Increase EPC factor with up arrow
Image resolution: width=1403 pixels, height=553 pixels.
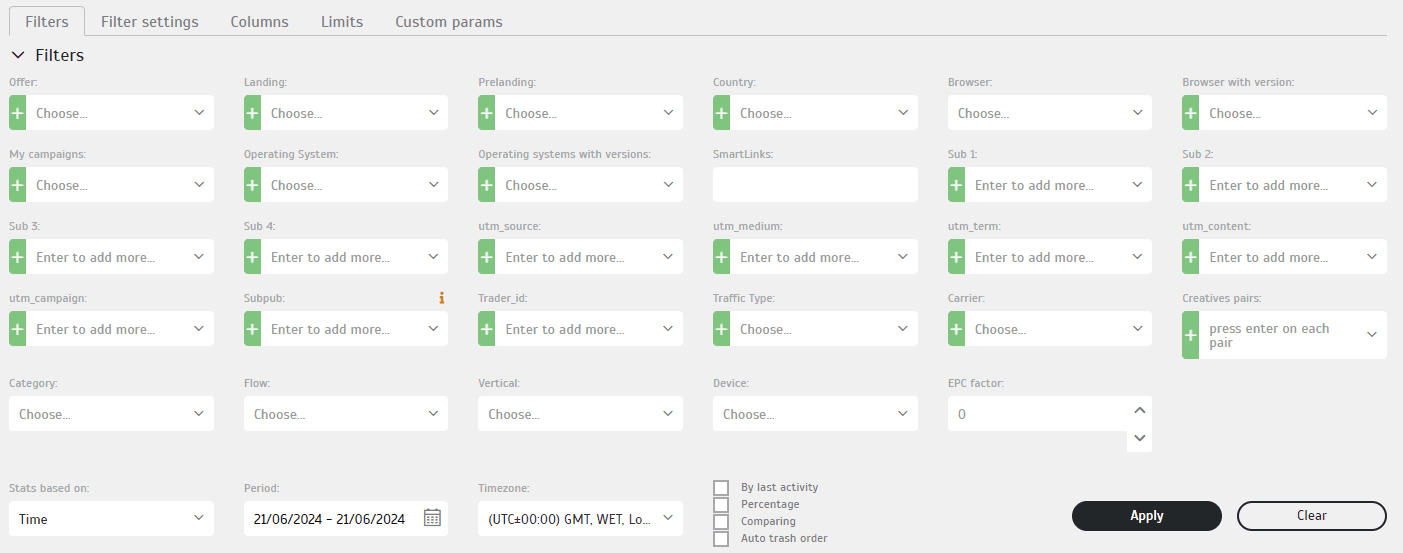tap(1139, 410)
